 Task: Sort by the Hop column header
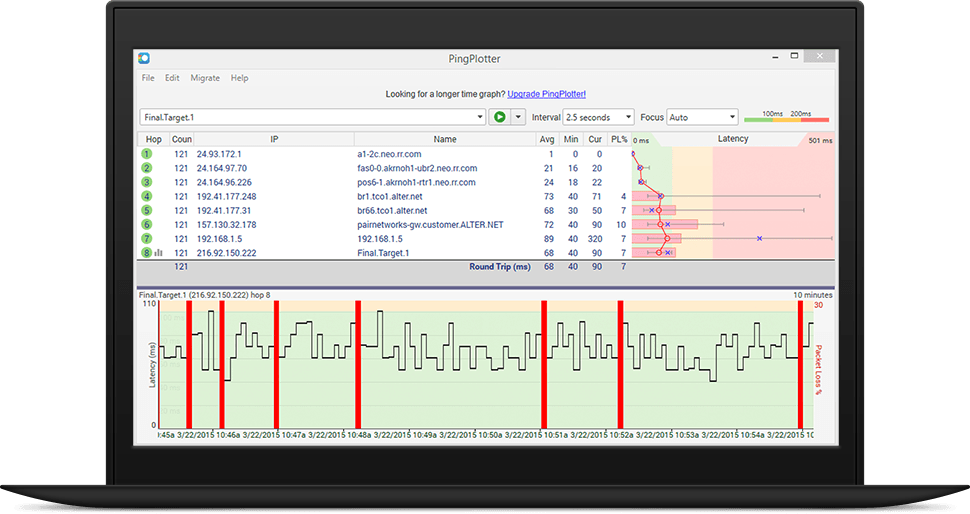tap(153, 139)
